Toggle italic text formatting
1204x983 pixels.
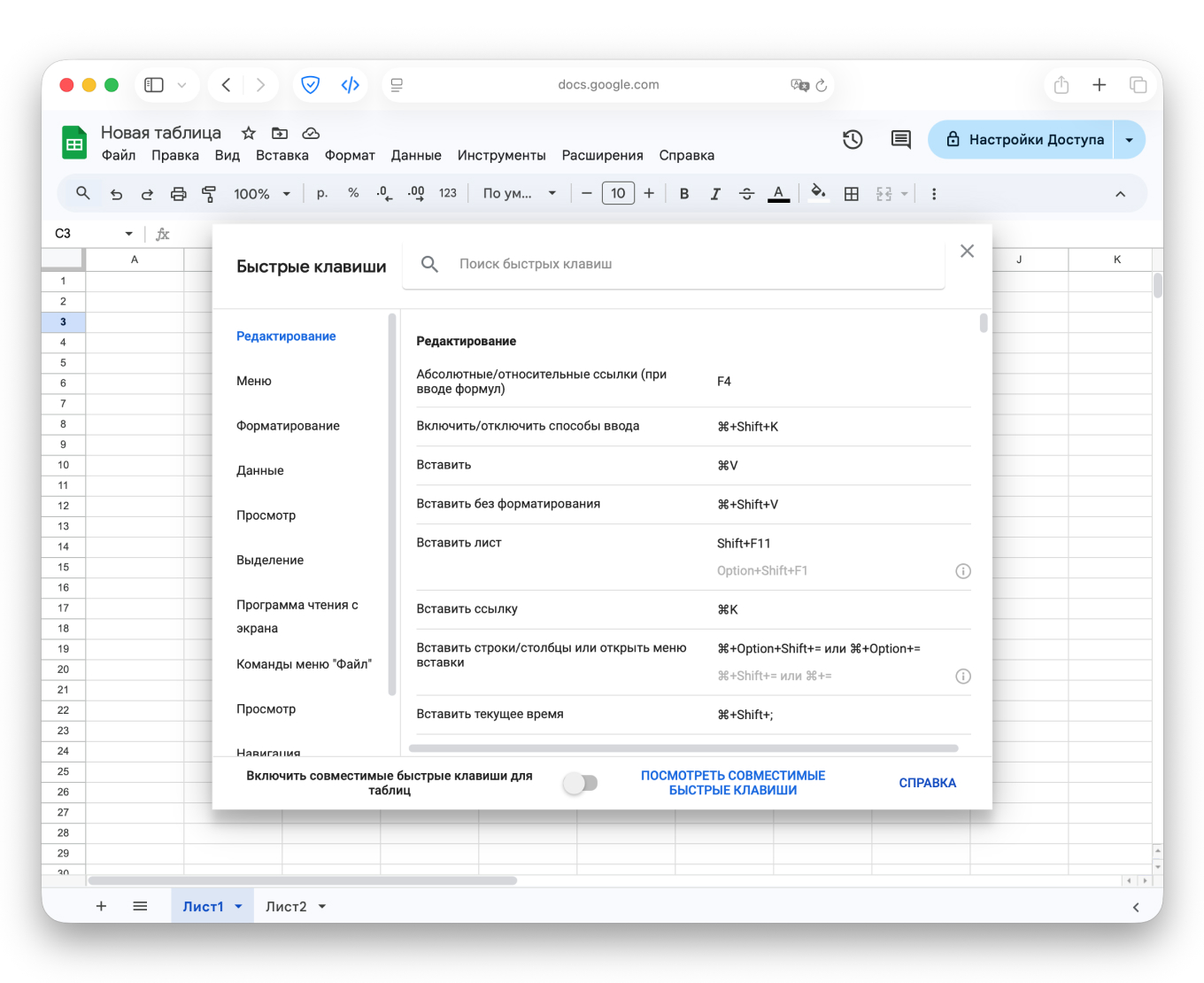(x=714, y=194)
